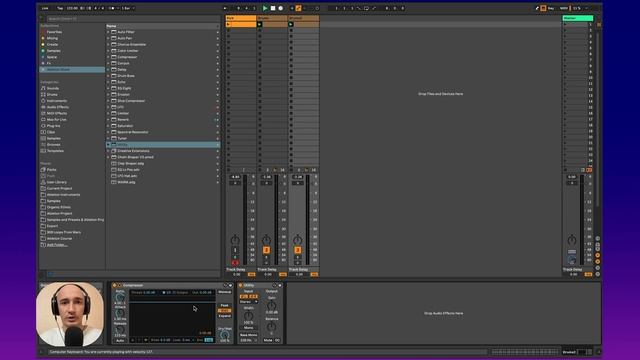Open the 1 Bar quantization menu
640x360 pixels.
pos(127,8)
